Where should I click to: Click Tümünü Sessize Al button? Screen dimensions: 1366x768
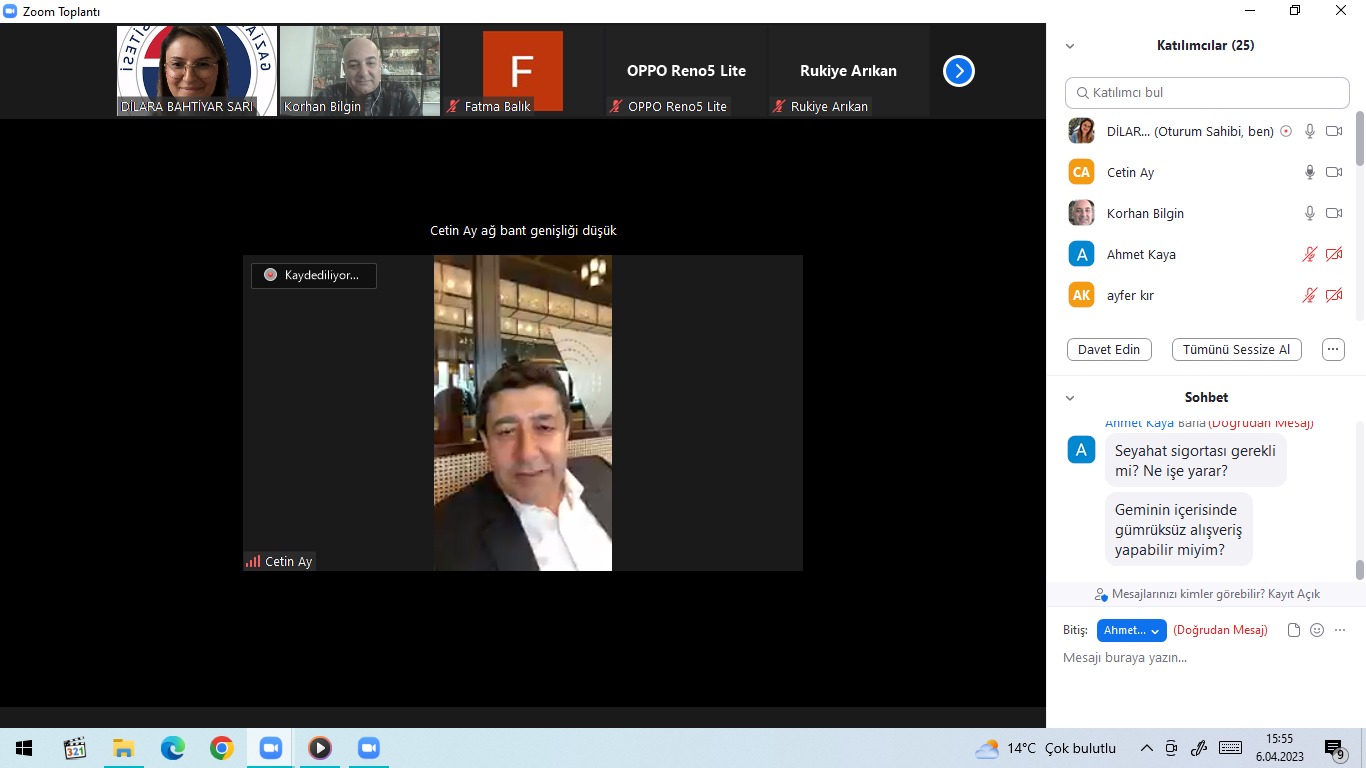point(1236,350)
